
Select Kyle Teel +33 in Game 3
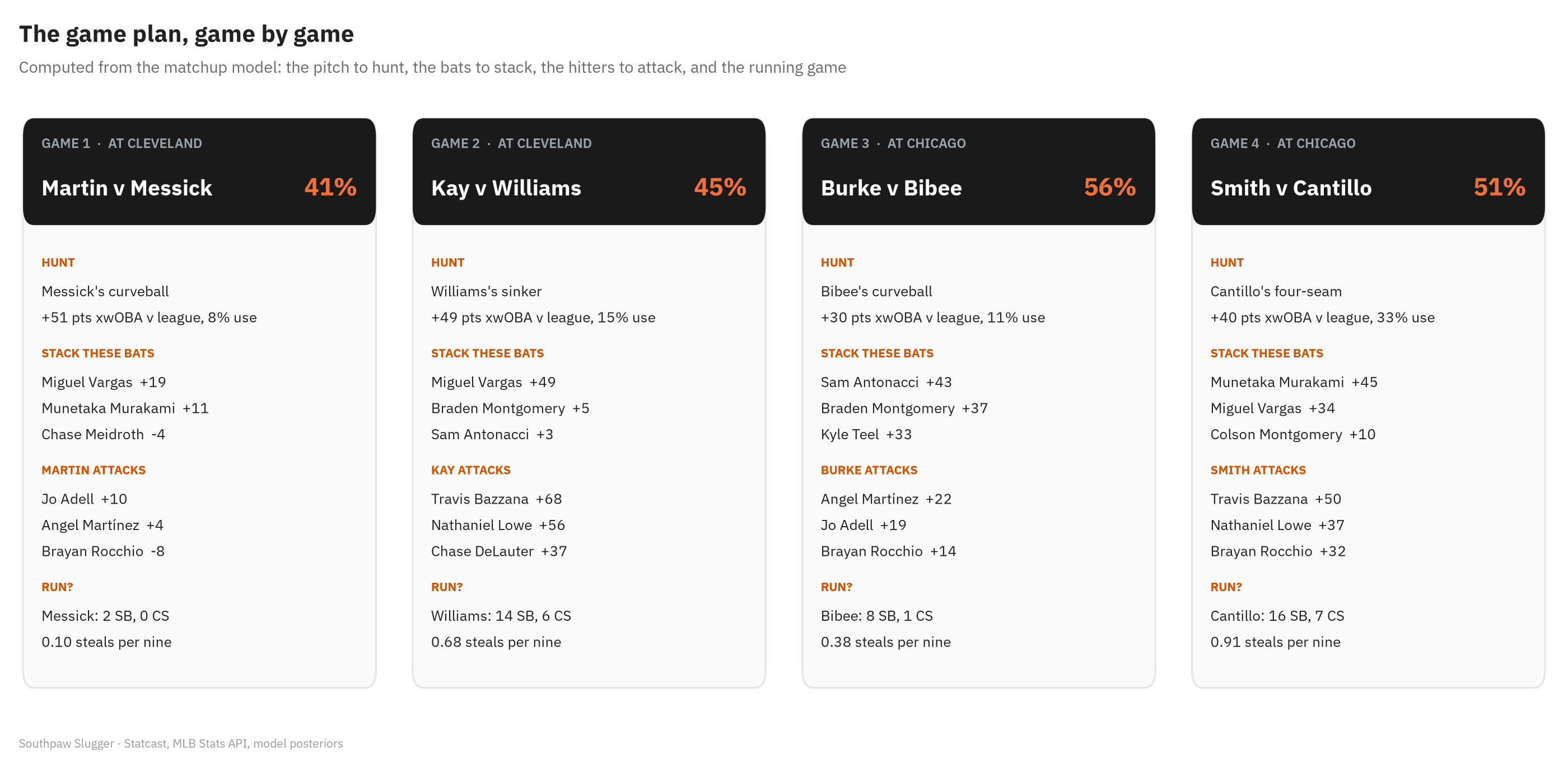pyautogui.click(x=866, y=434)
